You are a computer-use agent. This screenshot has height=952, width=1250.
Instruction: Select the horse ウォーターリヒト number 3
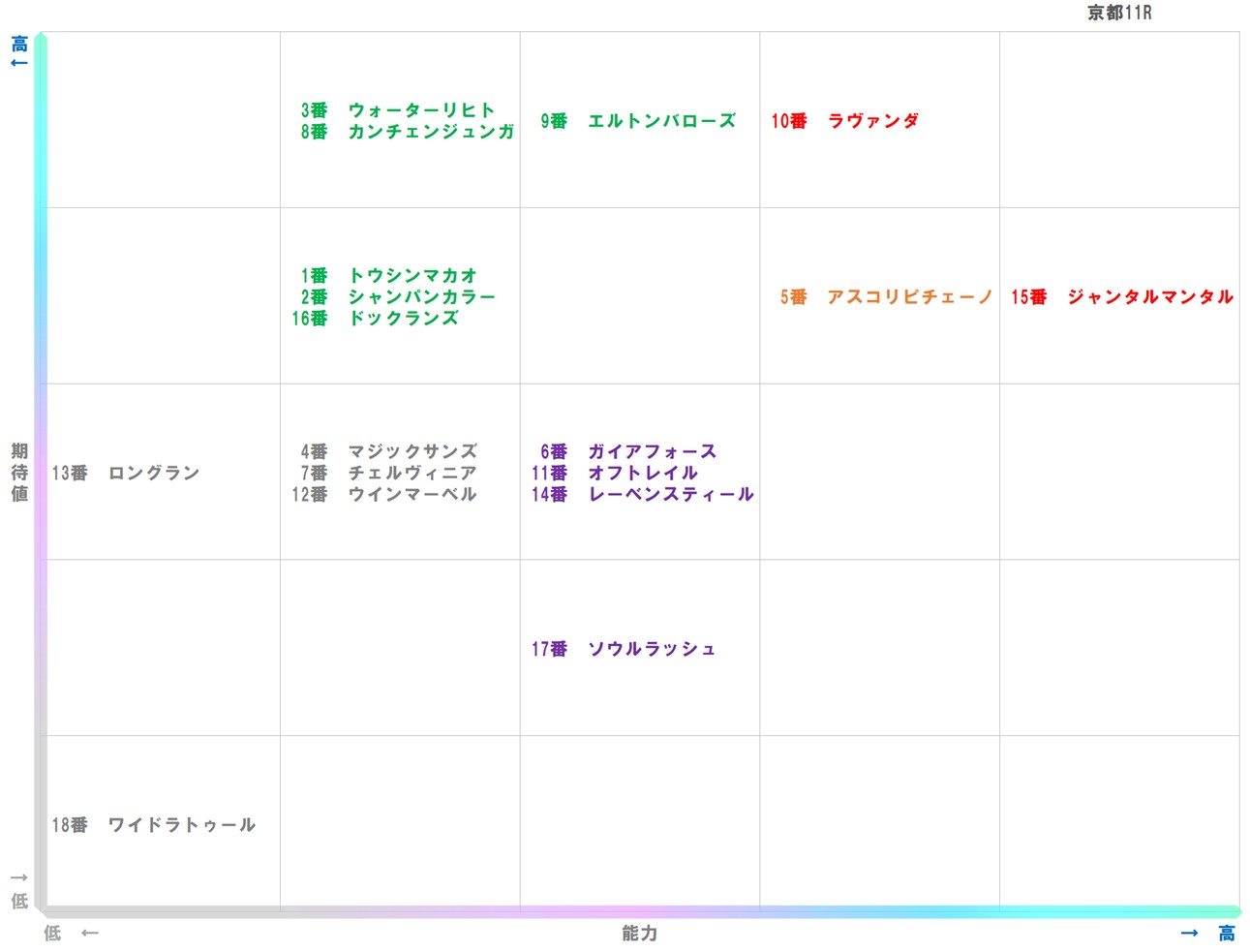coord(400,109)
